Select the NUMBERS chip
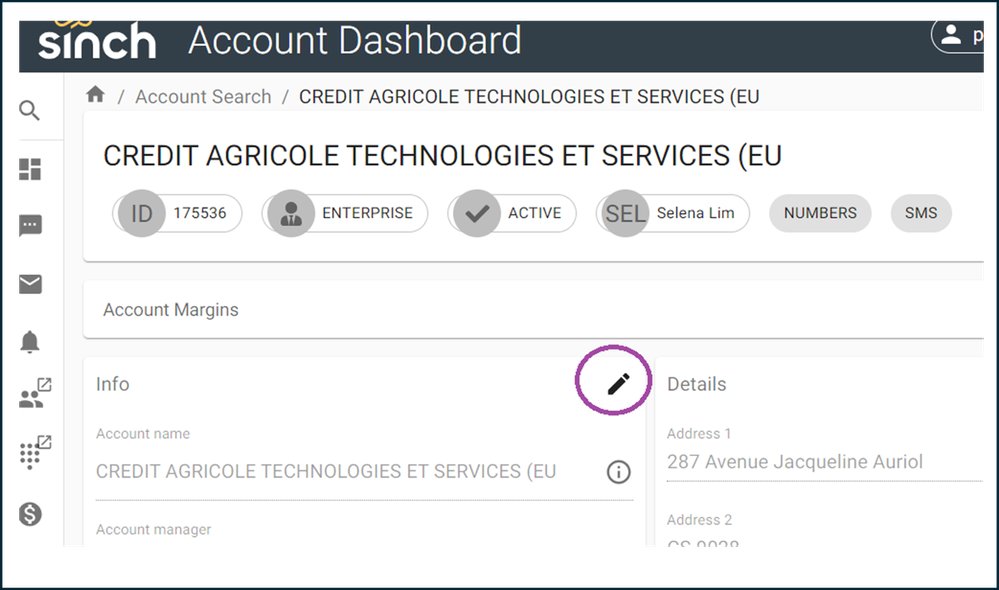Image resolution: width=999 pixels, height=590 pixels. (820, 213)
